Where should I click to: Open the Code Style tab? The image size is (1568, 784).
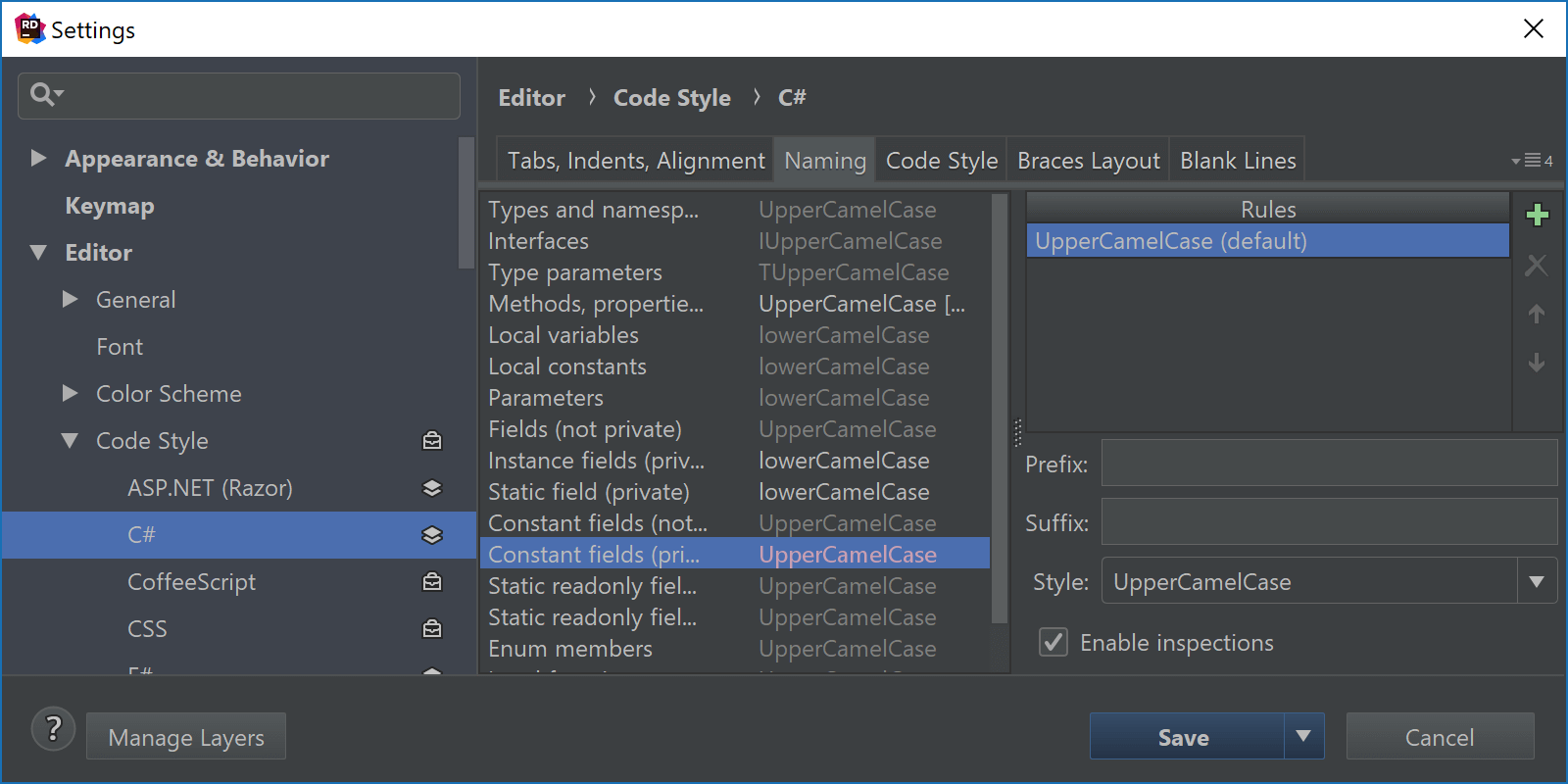pyautogui.click(x=942, y=161)
